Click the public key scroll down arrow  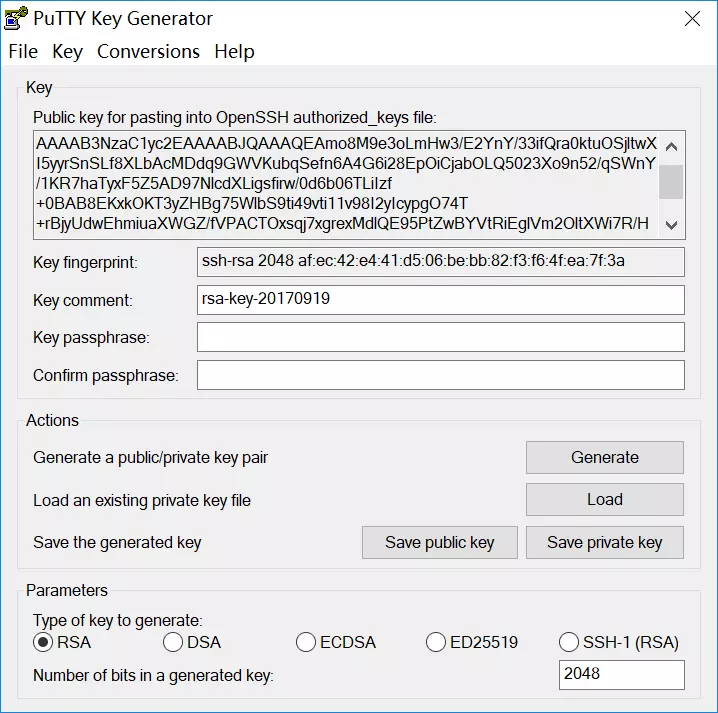click(x=671, y=225)
